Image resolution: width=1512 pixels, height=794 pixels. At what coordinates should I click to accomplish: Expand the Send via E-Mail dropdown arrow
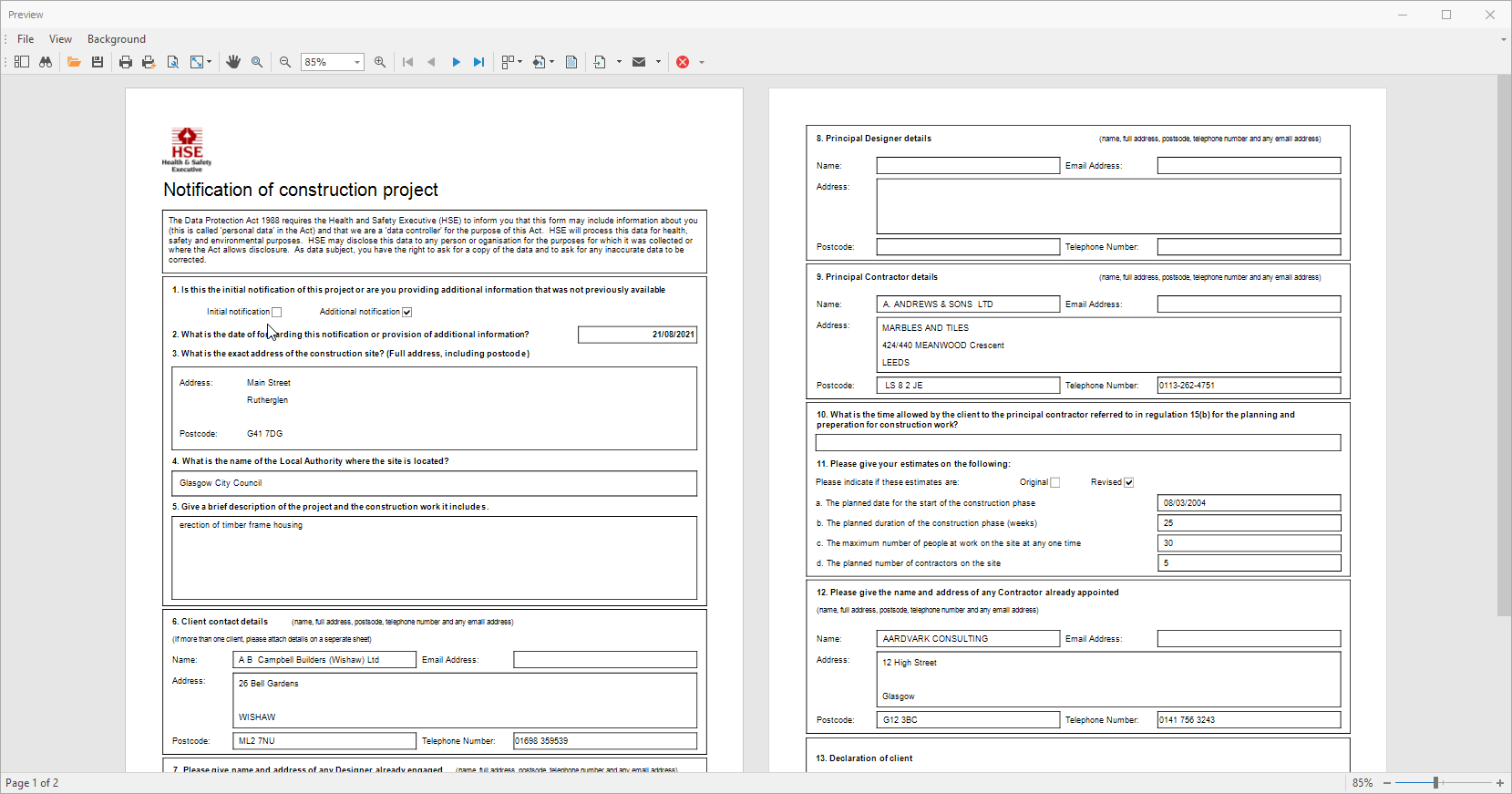pyautogui.click(x=658, y=62)
